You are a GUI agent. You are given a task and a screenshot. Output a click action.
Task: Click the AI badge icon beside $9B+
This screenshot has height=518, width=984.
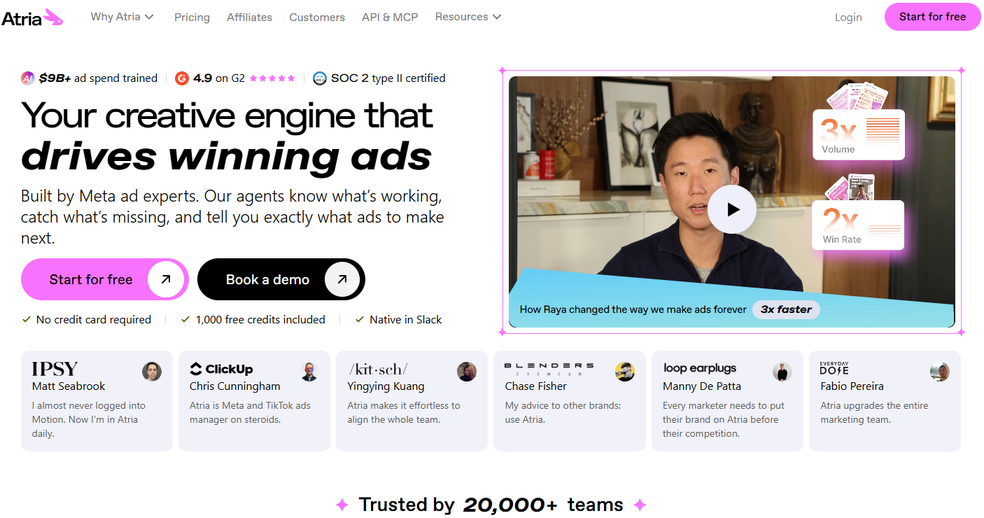[28, 78]
